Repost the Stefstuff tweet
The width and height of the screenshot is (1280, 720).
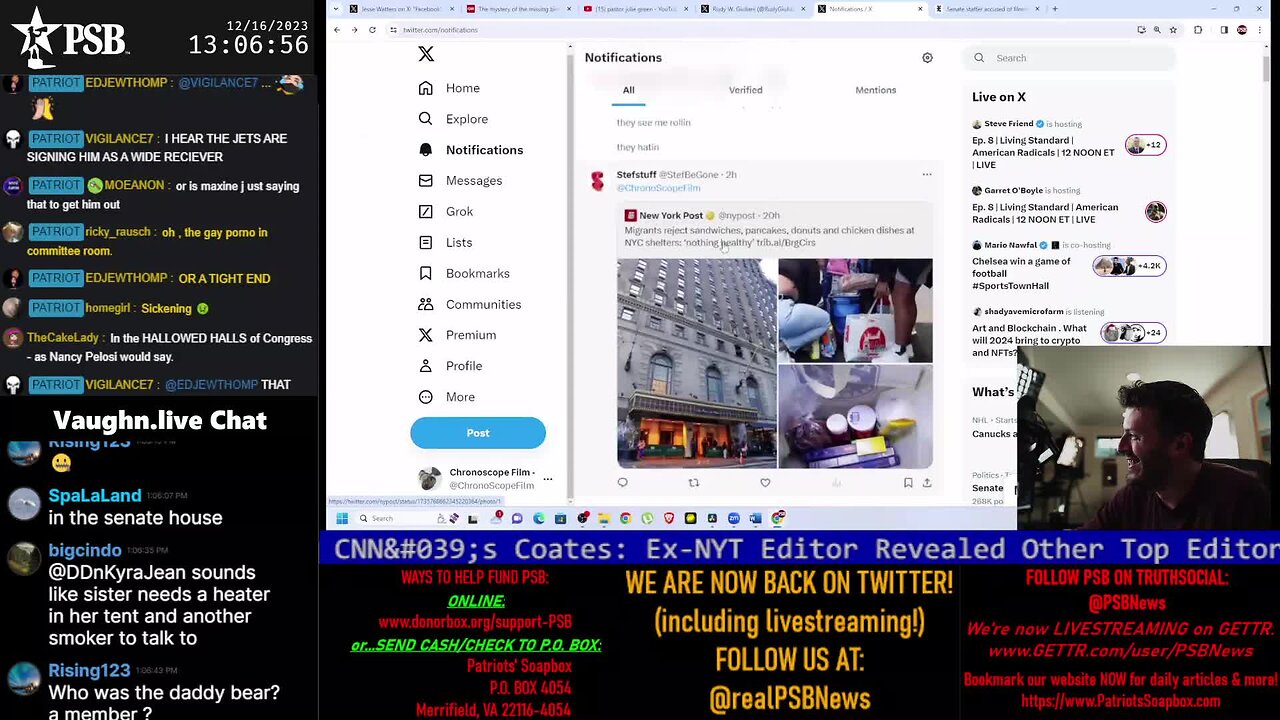tap(693, 483)
